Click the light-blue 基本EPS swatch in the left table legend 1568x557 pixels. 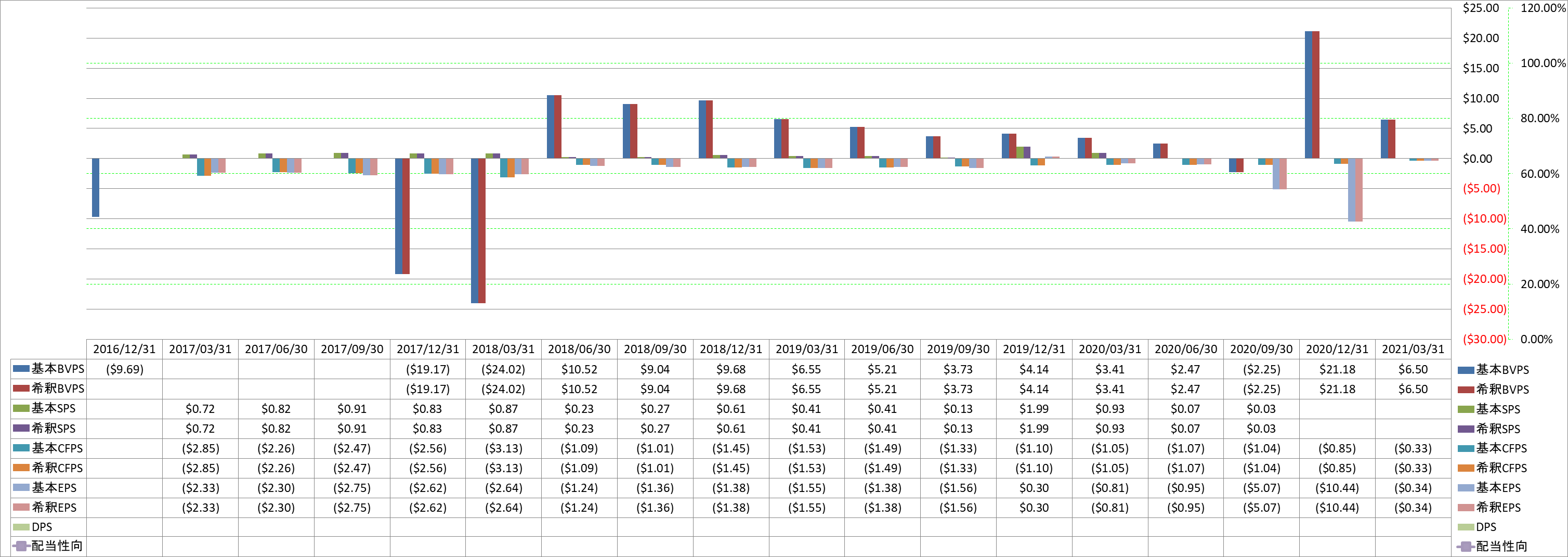tap(21, 487)
